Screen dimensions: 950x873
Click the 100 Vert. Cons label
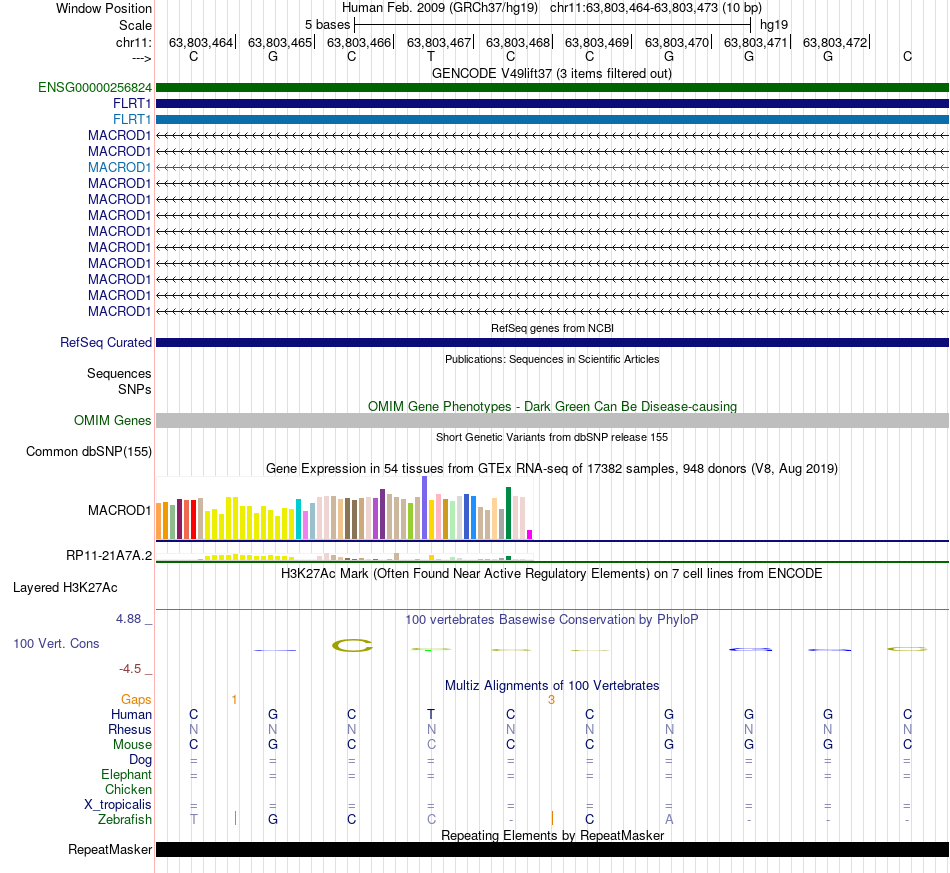(56, 643)
